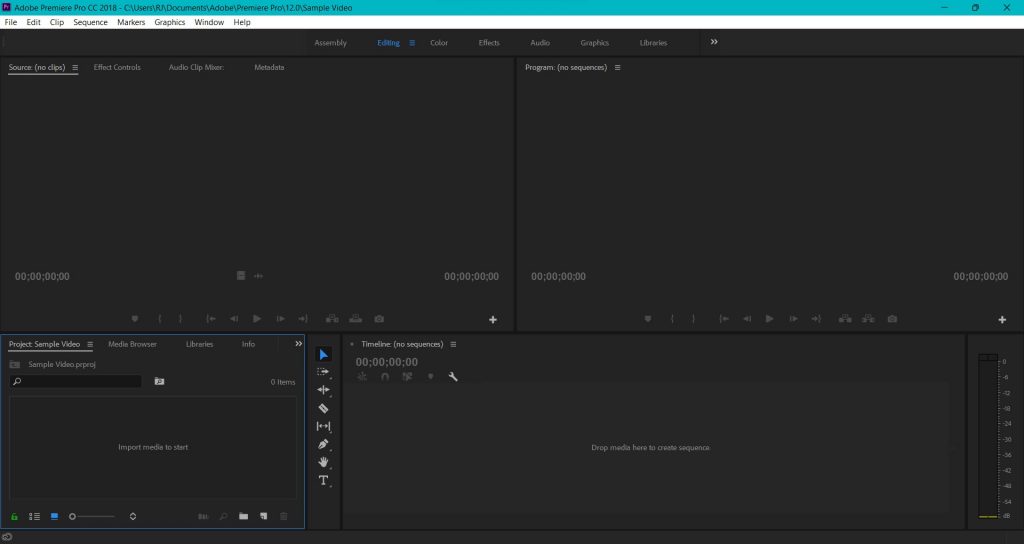
Task: Click the Find magnifier at Project panel bottom
Action: [x=223, y=516]
